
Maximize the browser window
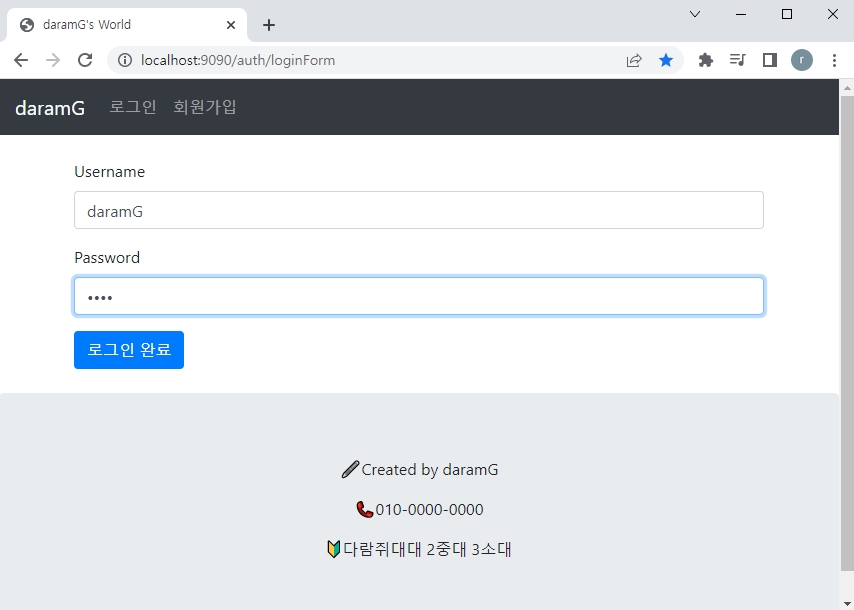coord(787,14)
